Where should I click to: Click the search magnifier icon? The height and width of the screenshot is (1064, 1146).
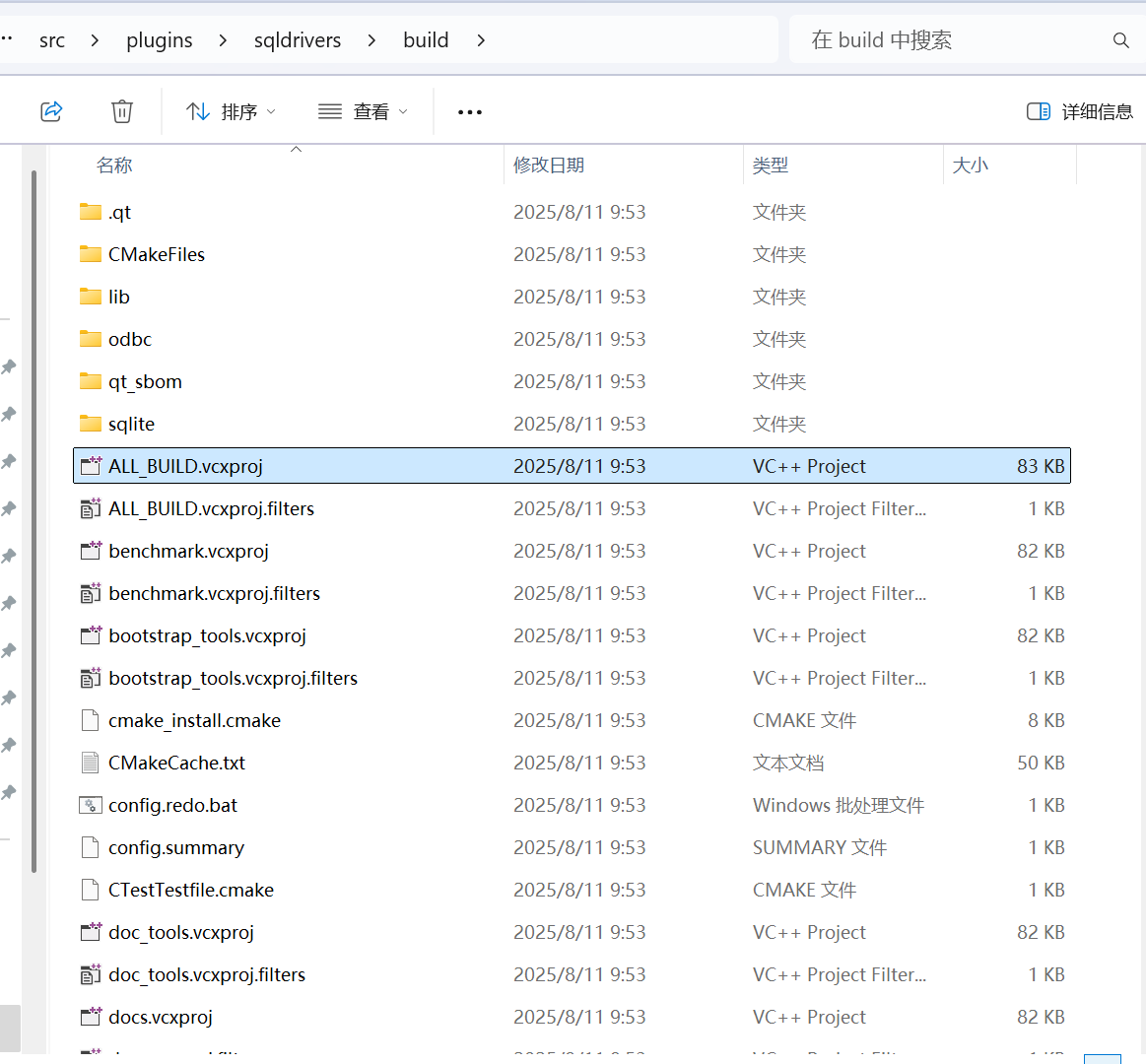(x=1121, y=40)
